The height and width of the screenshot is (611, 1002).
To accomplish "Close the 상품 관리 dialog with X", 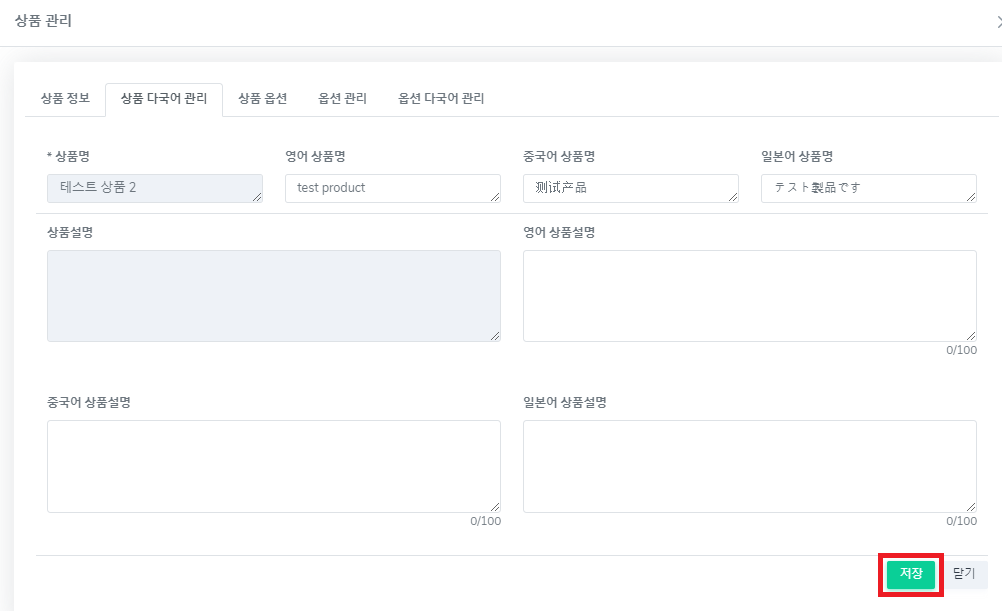I will 998,21.
